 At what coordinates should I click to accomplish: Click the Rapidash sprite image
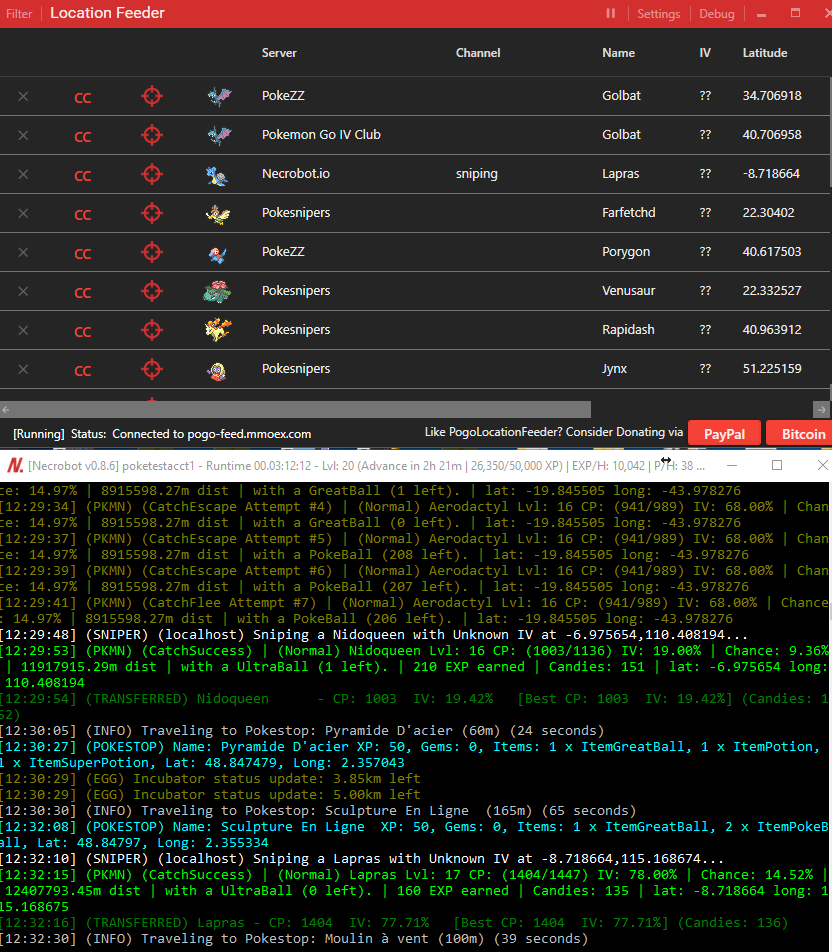pyautogui.click(x=218, y=330)
